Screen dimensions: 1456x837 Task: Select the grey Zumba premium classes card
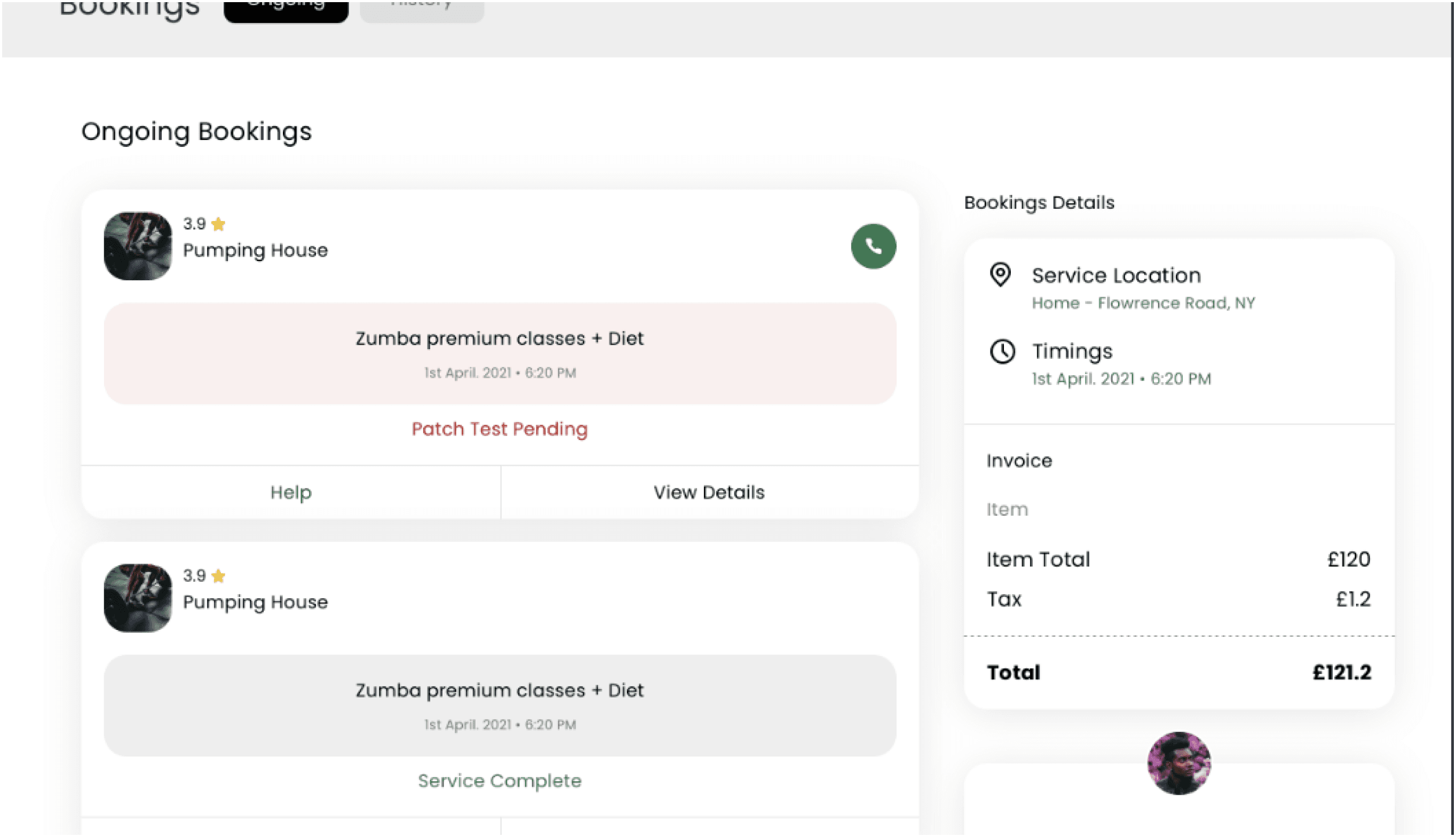tap(500, 705)
